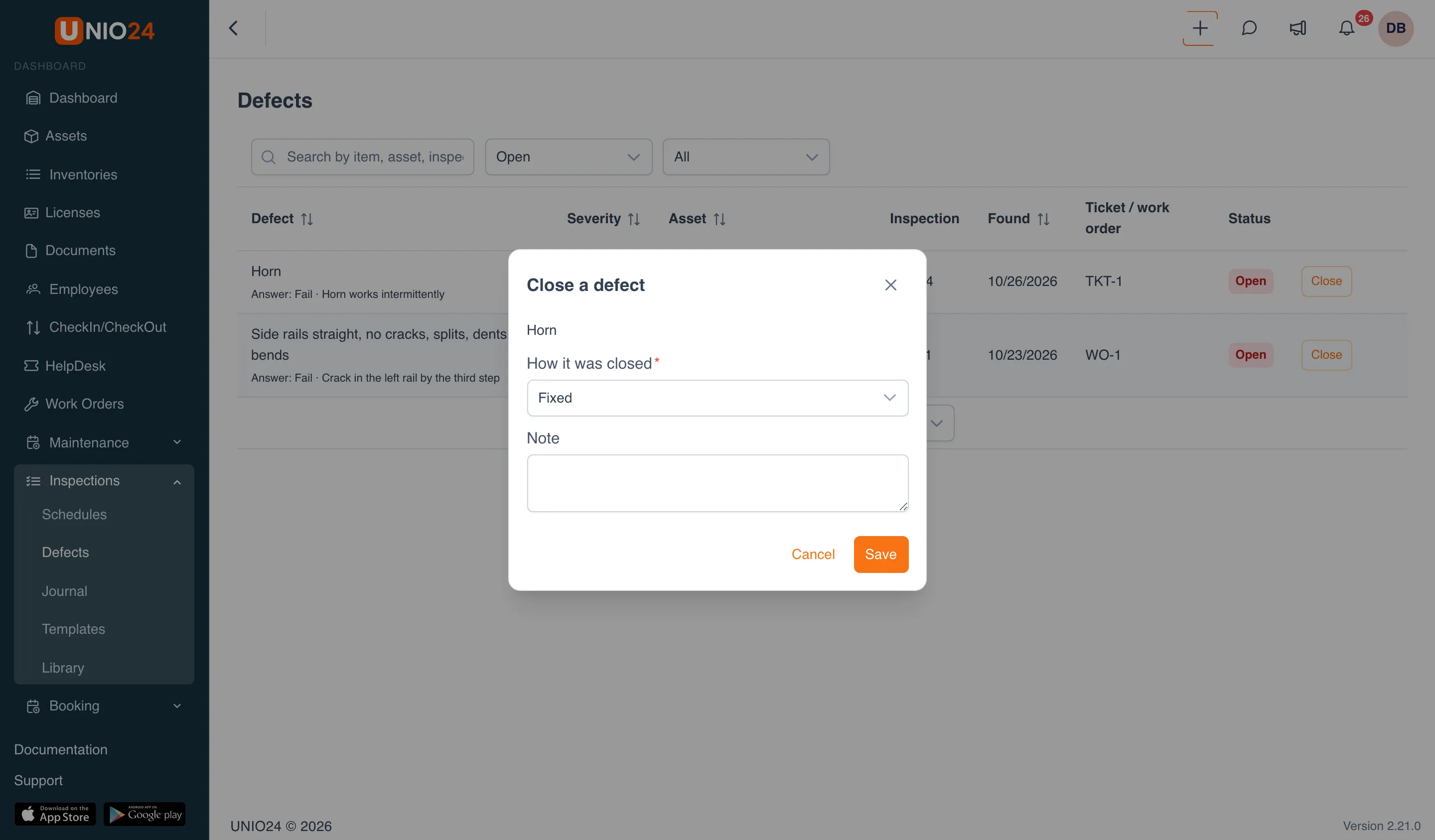Expand the Maintenance menu

pos(104,442)
